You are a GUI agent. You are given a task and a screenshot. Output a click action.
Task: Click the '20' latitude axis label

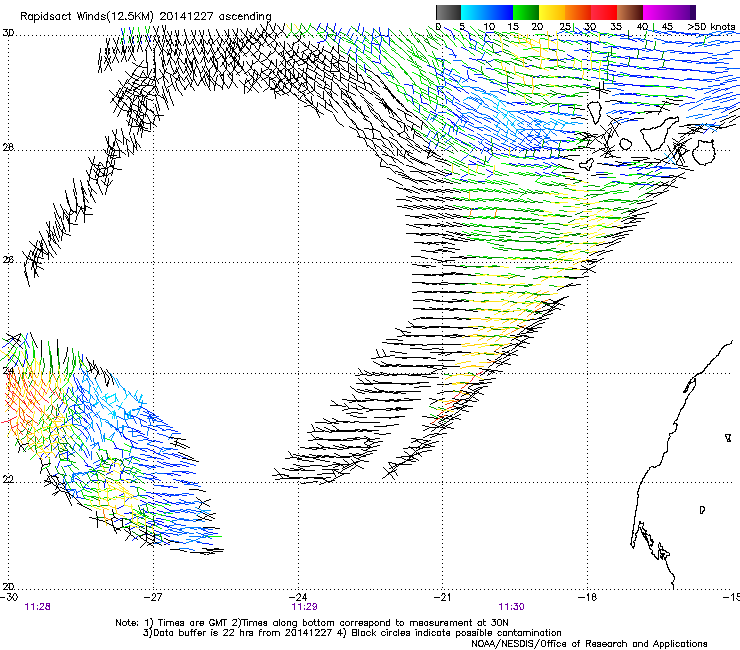tap(8, 587)
